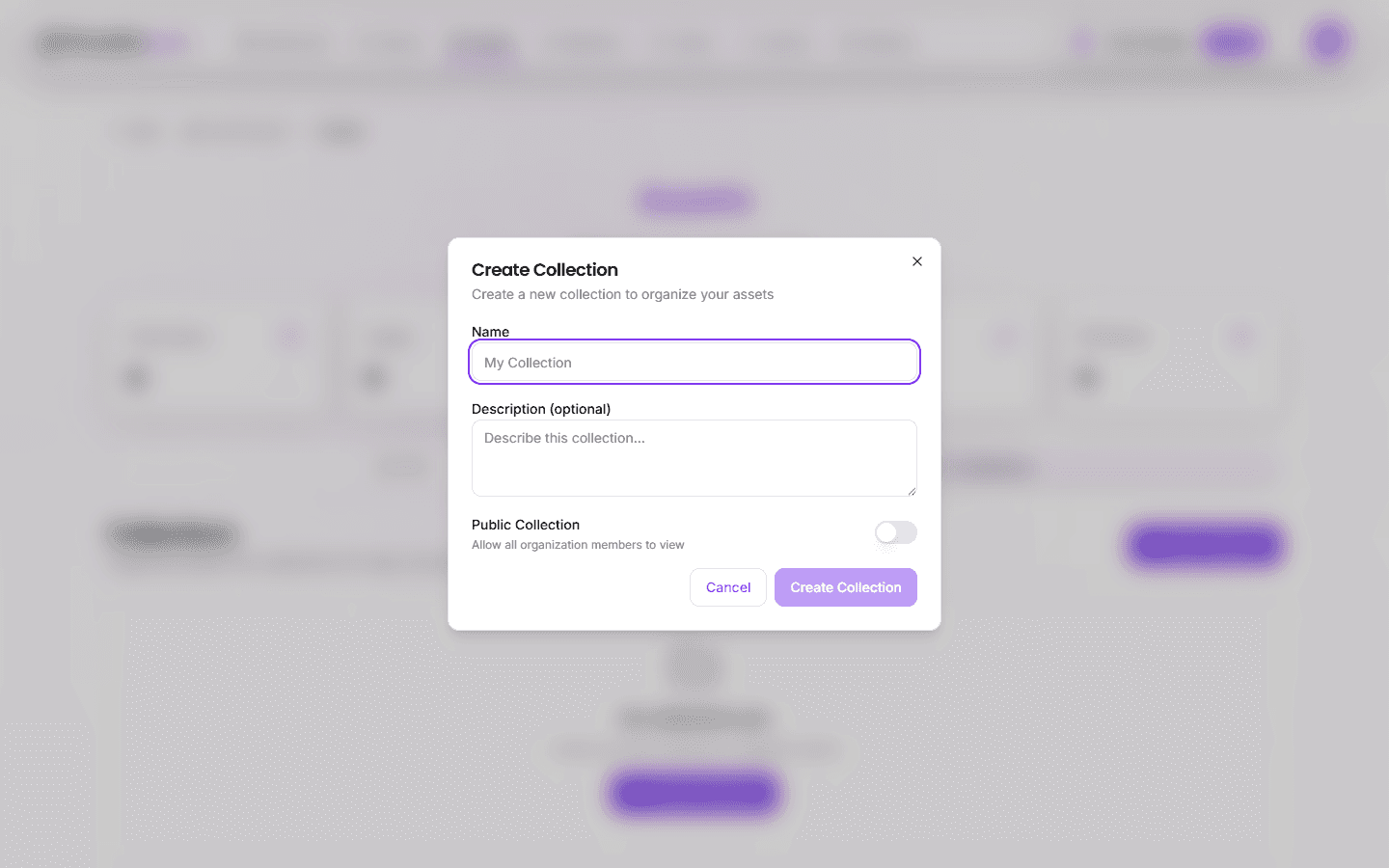Viewport: 1389px width, 868px height.
Task: Click the circular icon on the rightmost stats card
Action: 1085,378
